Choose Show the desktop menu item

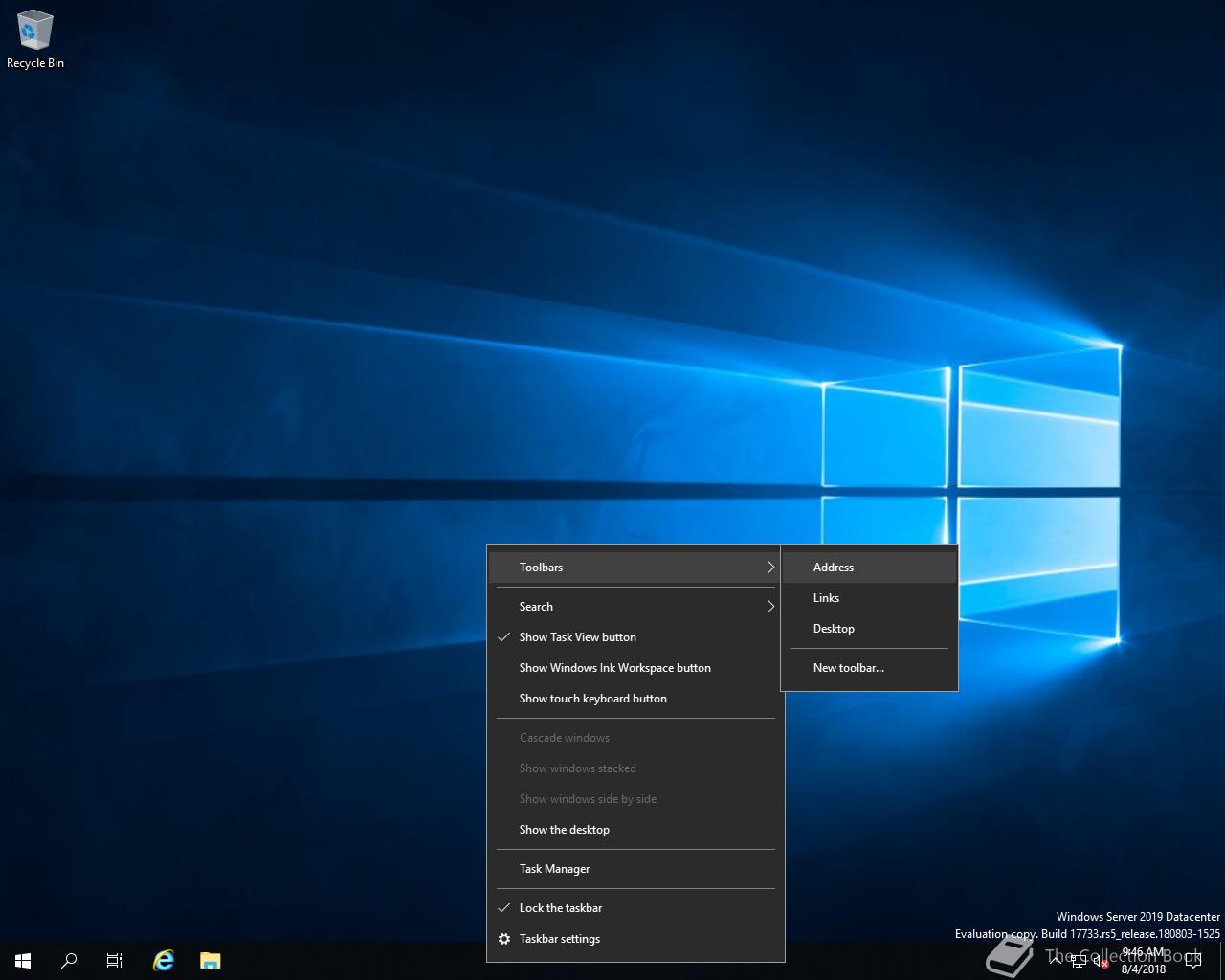click(635, 830)
